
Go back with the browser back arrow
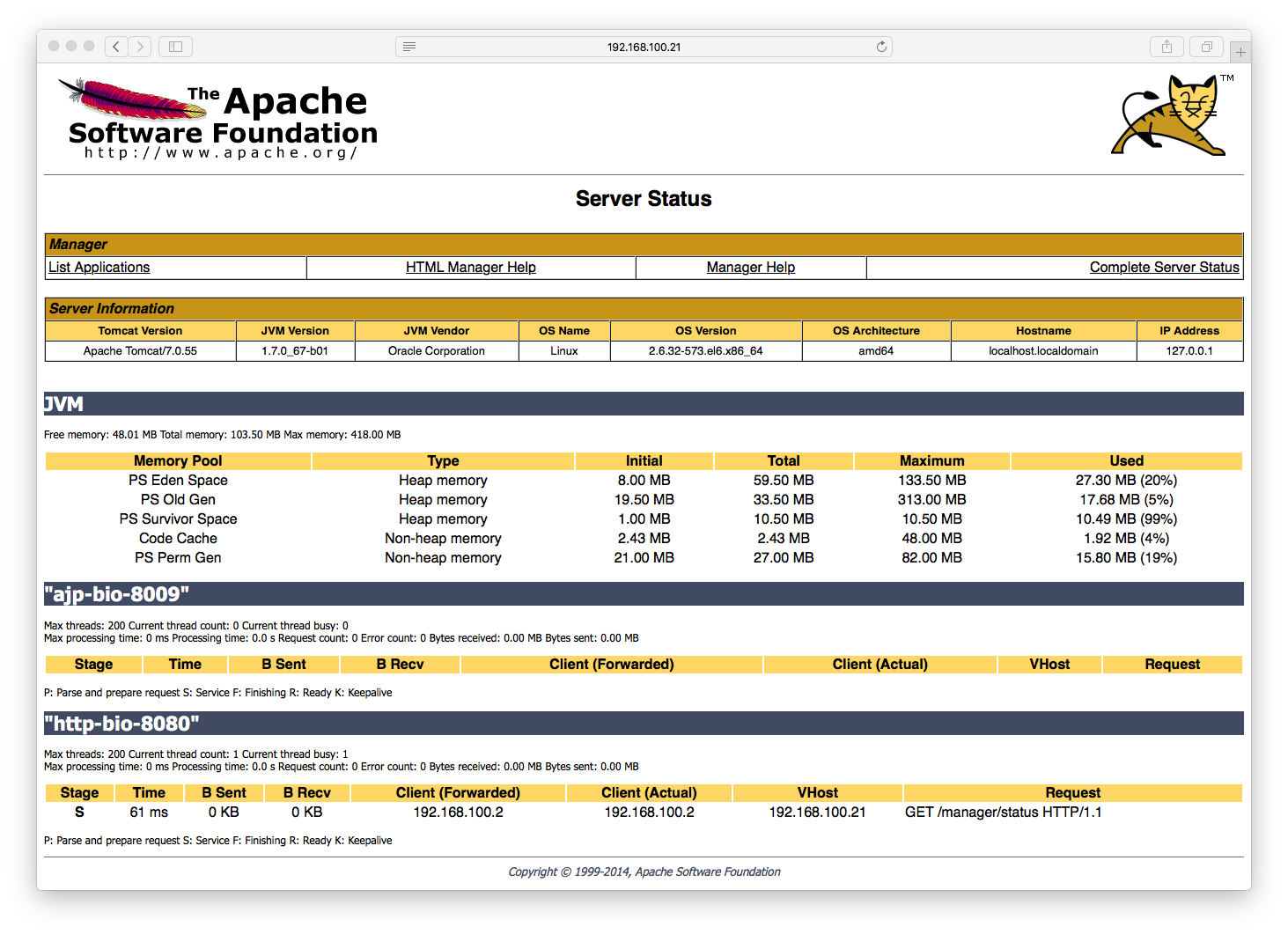(116, 47)
